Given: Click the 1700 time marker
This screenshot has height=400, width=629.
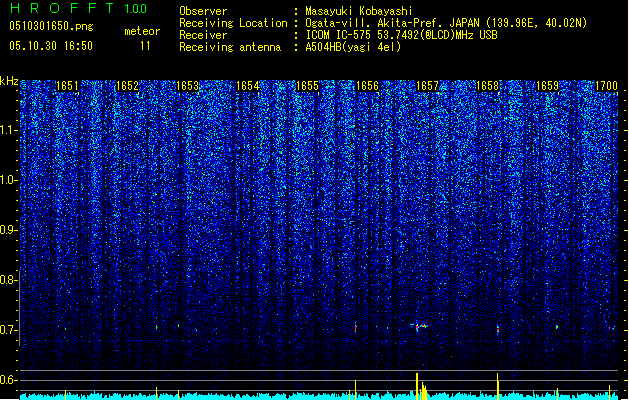Looking at the screenshot, I should point(607,86).
